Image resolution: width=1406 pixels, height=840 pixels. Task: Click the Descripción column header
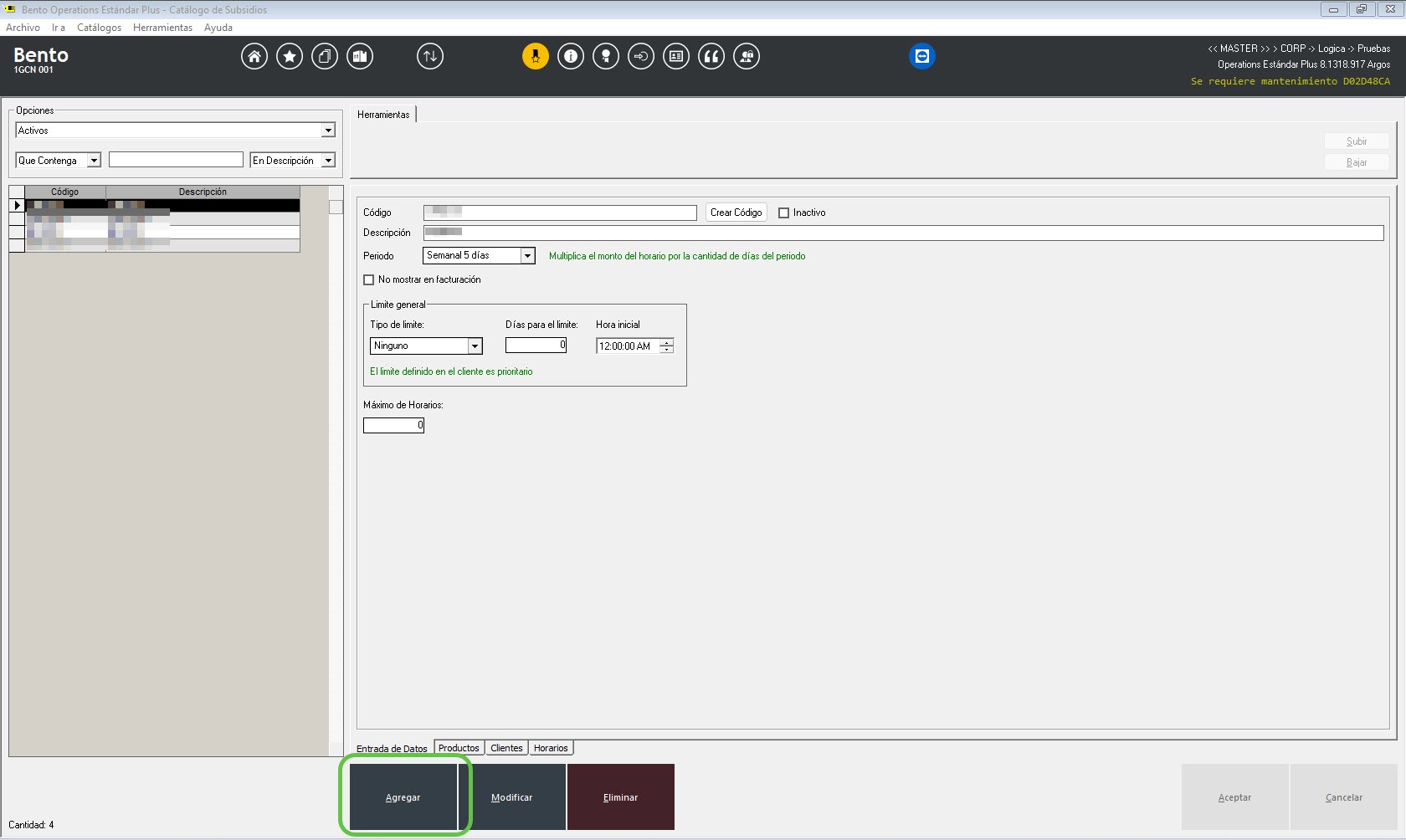203,192
